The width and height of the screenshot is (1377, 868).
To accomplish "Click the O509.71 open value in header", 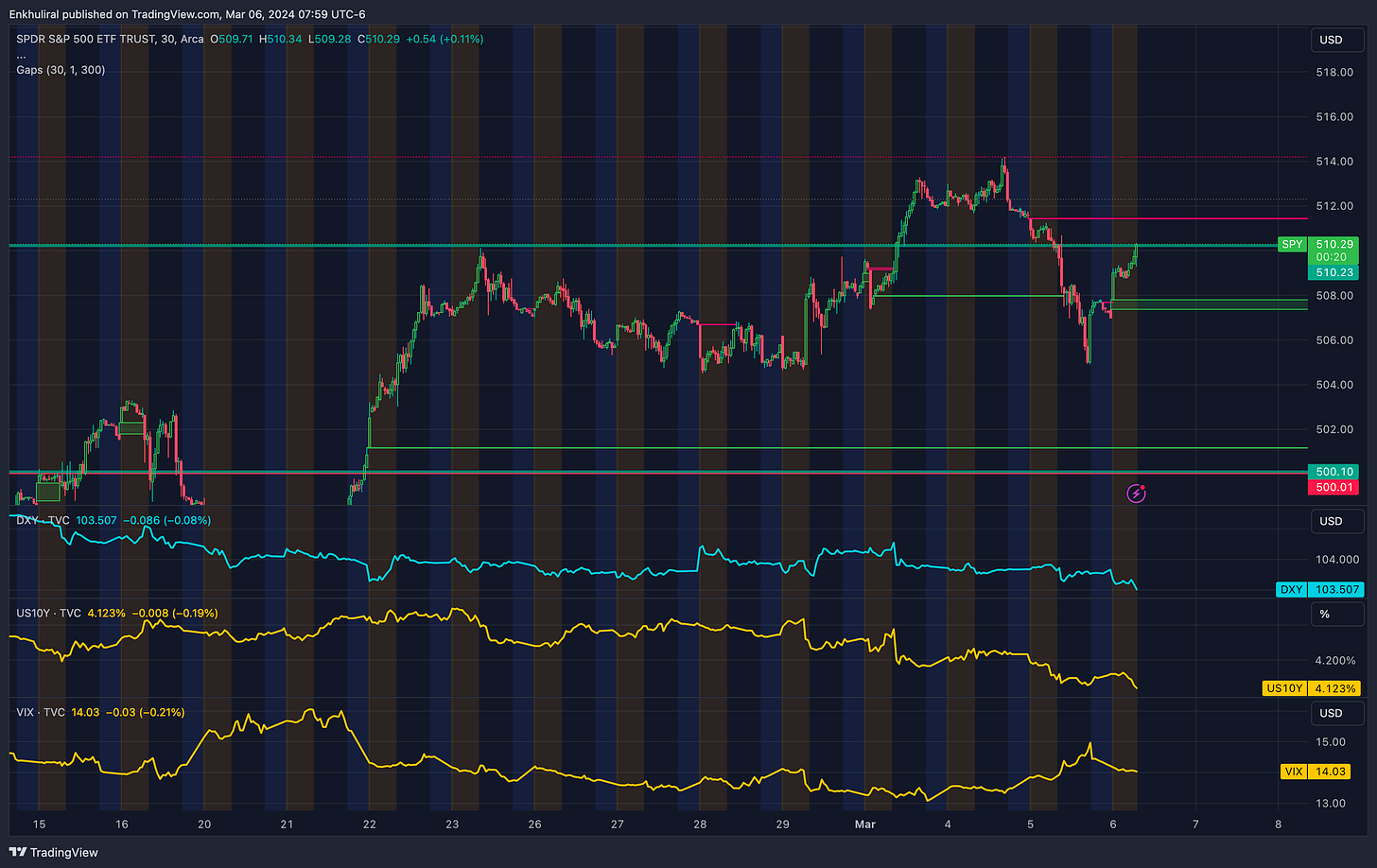I will click(233, 39).
